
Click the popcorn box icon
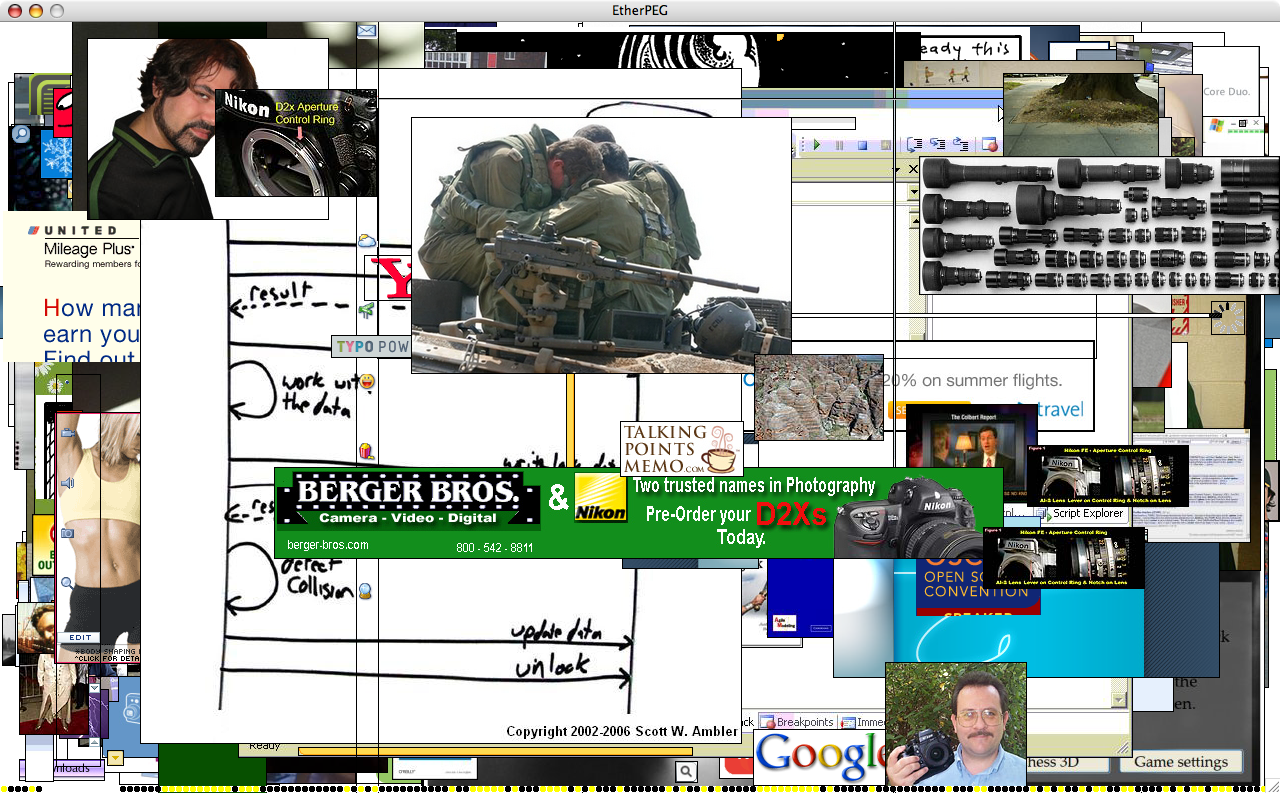(365, 451)
